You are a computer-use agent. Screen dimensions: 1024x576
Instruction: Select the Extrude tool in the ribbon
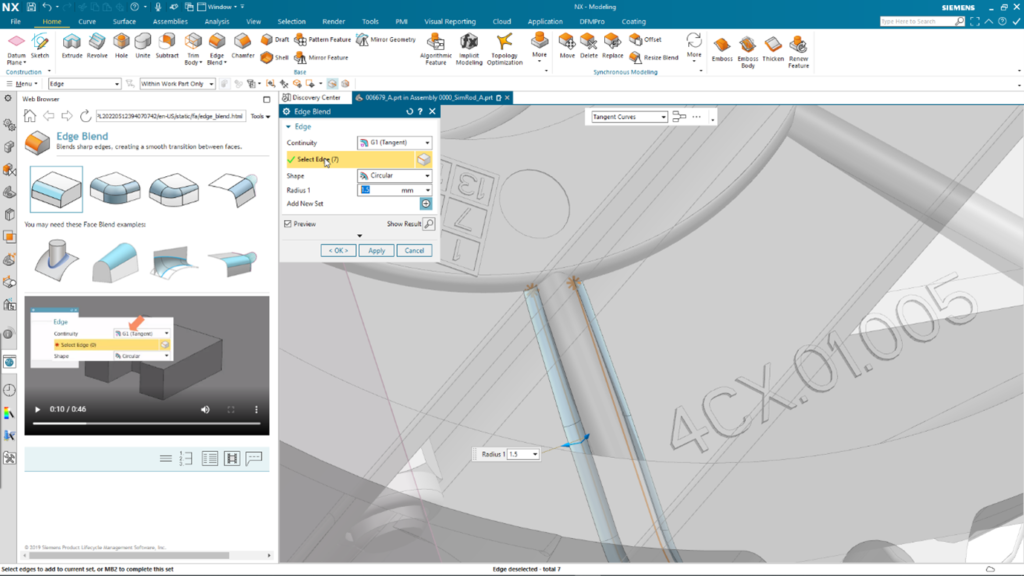click(x=72, y=44)
